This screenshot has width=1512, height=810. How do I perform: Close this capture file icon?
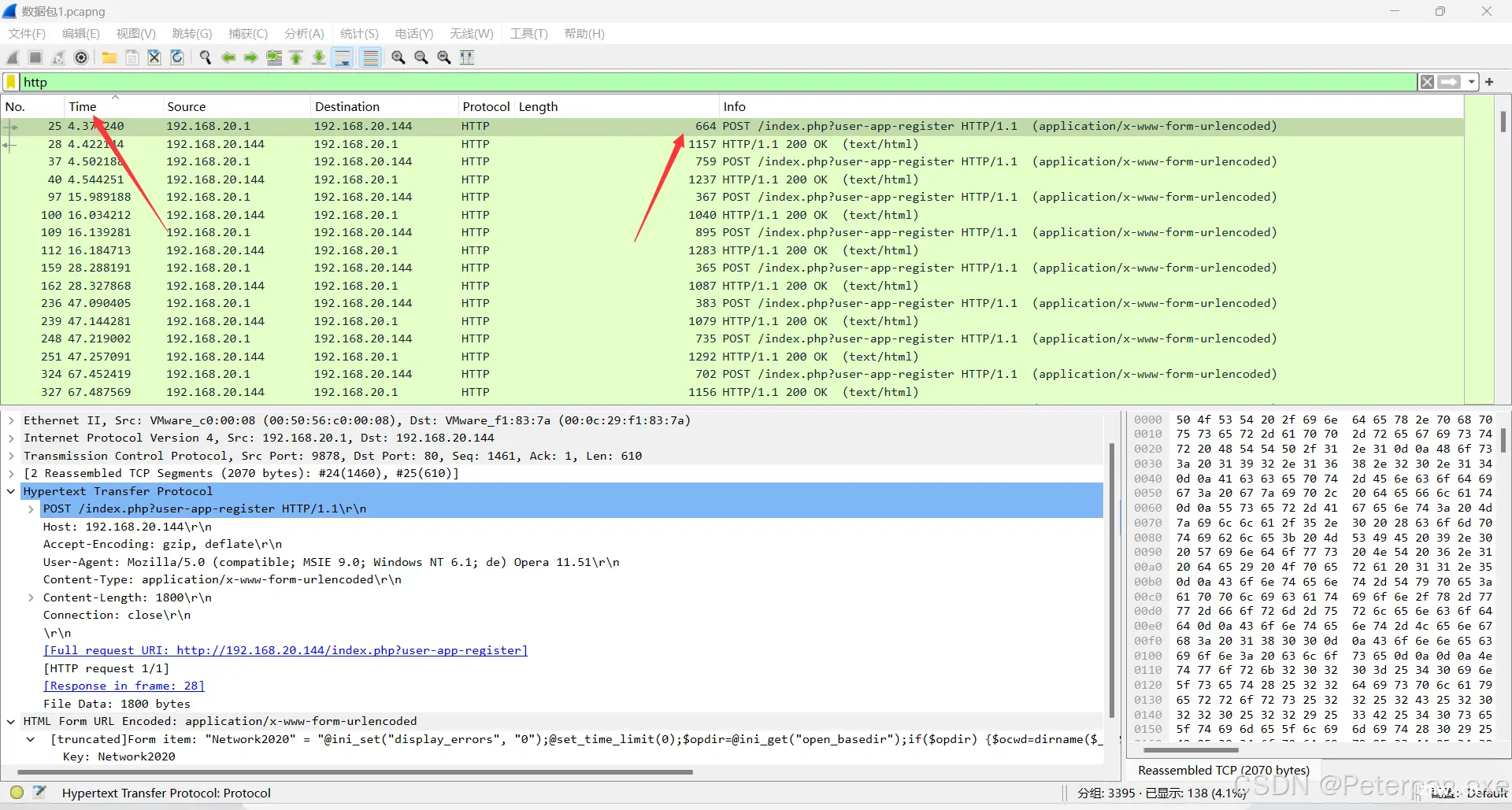click(154, 57)
